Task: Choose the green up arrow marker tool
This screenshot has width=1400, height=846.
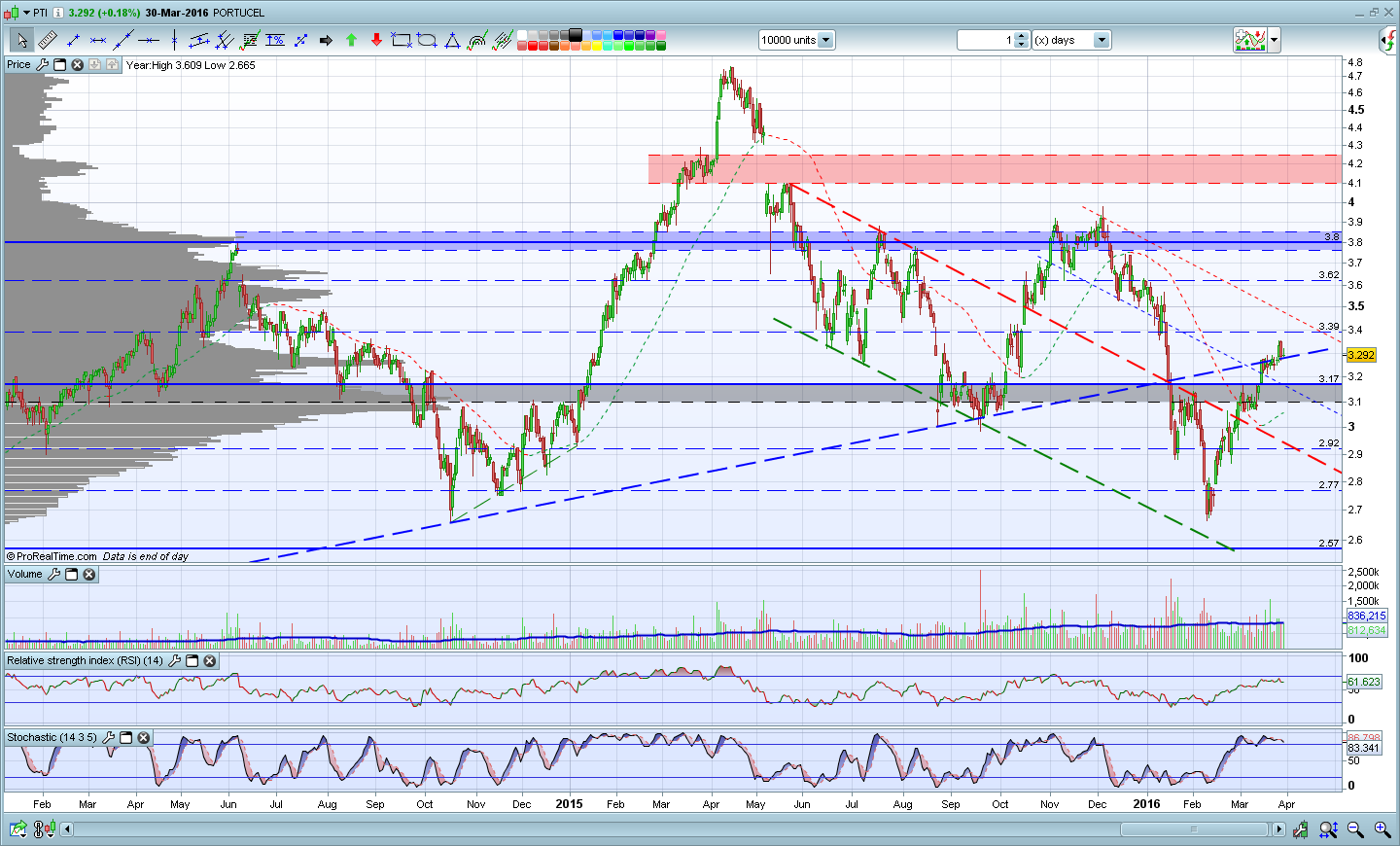Action: click(351, 40)
